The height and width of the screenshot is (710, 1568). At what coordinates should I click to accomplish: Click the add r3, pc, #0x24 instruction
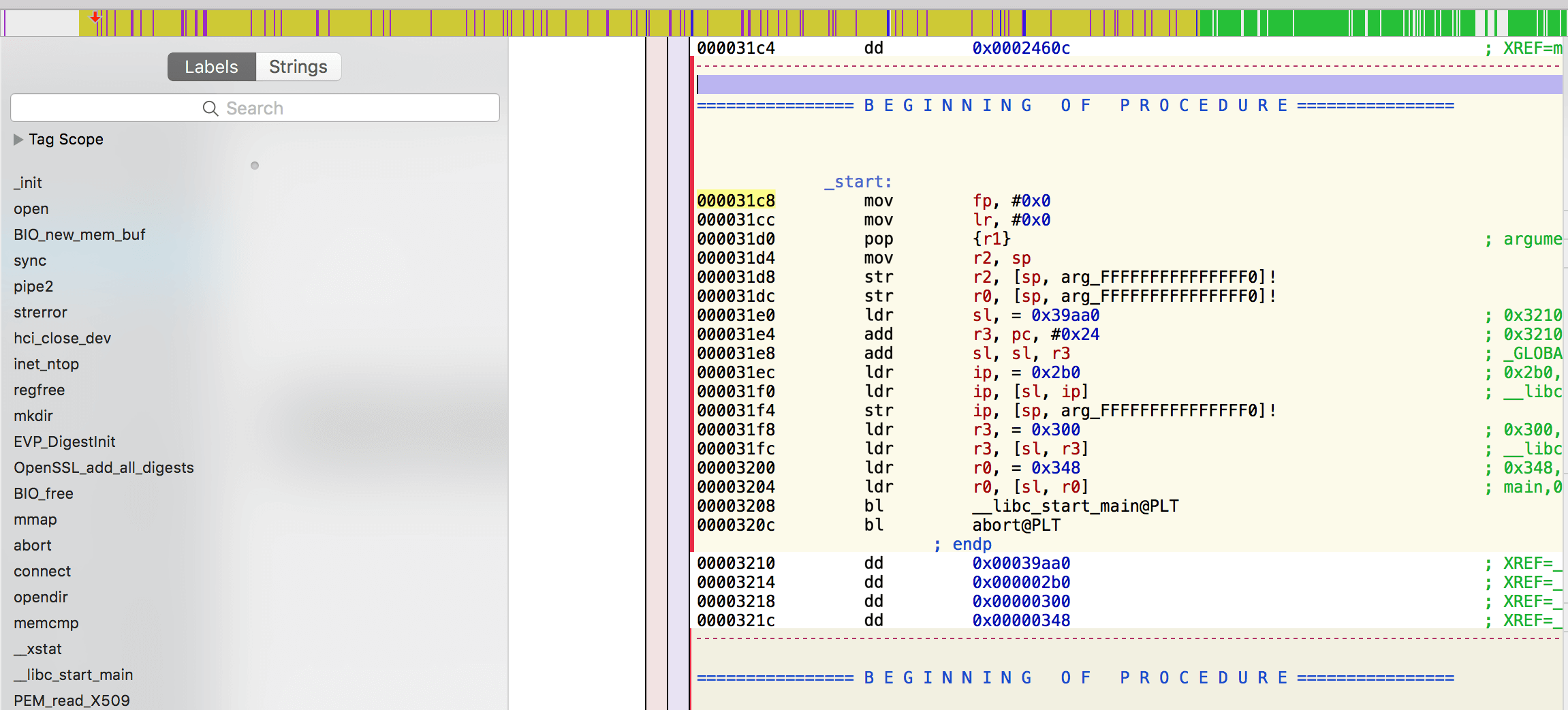click(x=982, y=335)
